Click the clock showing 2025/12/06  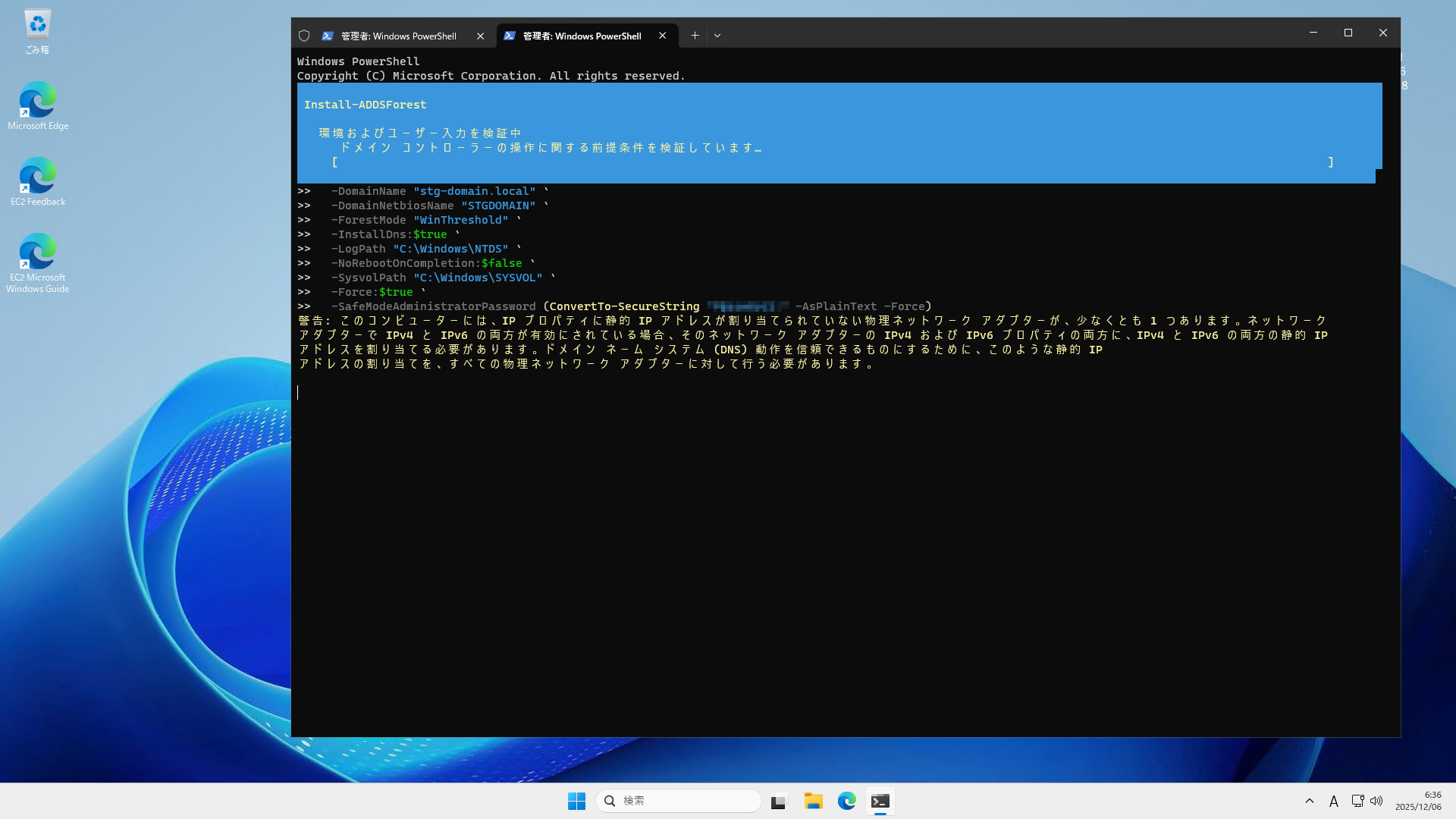pos(1417,801)
